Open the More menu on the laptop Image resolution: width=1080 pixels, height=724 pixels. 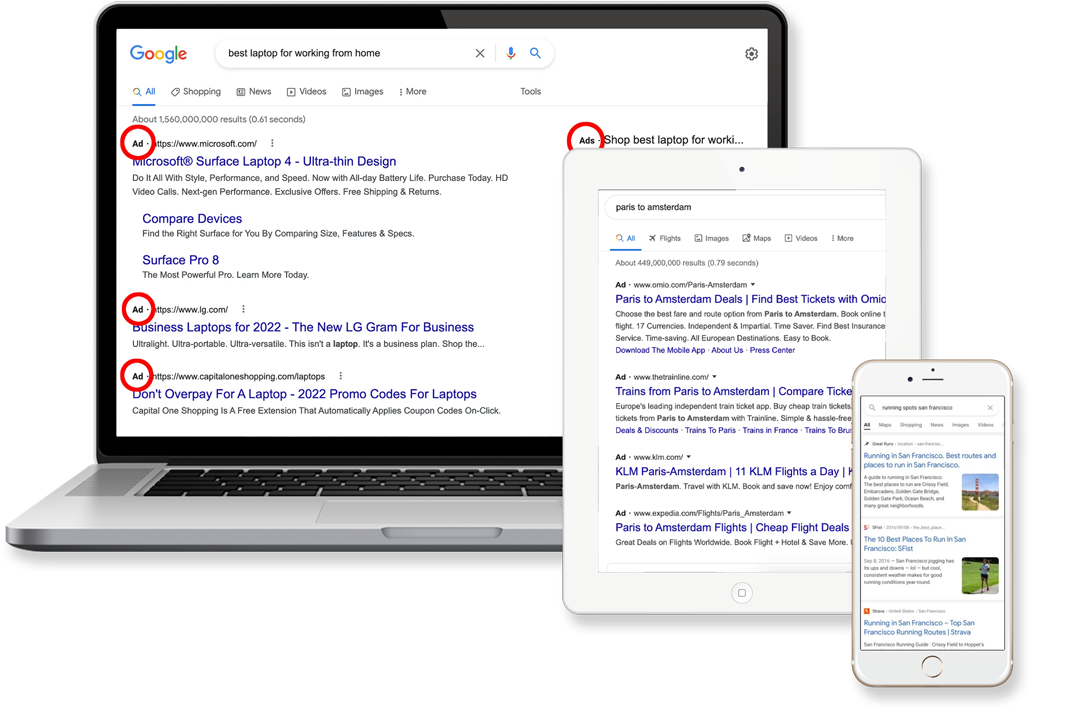point(413,92)
